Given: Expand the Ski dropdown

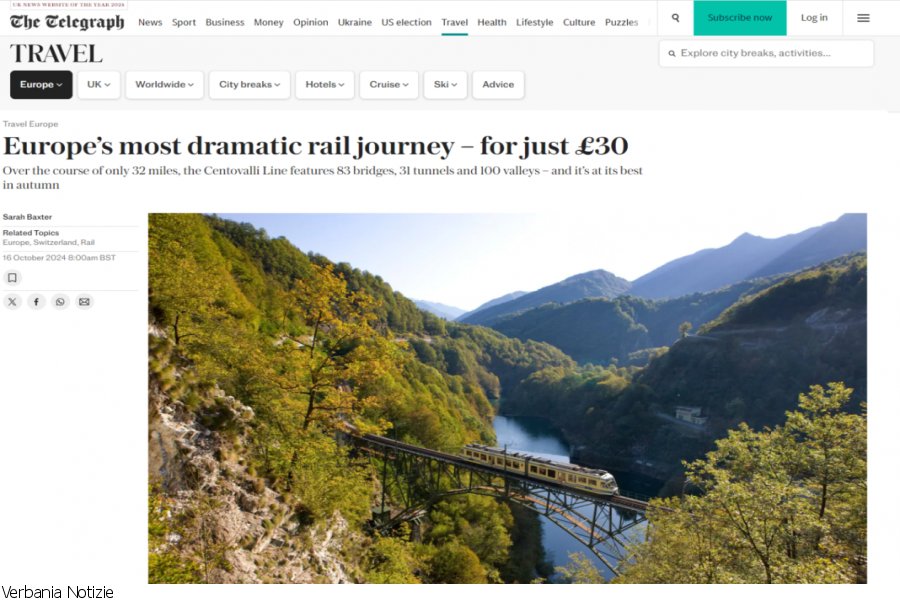Looking at the screenshot, I should pyautogui.click(x=445, y=84).
